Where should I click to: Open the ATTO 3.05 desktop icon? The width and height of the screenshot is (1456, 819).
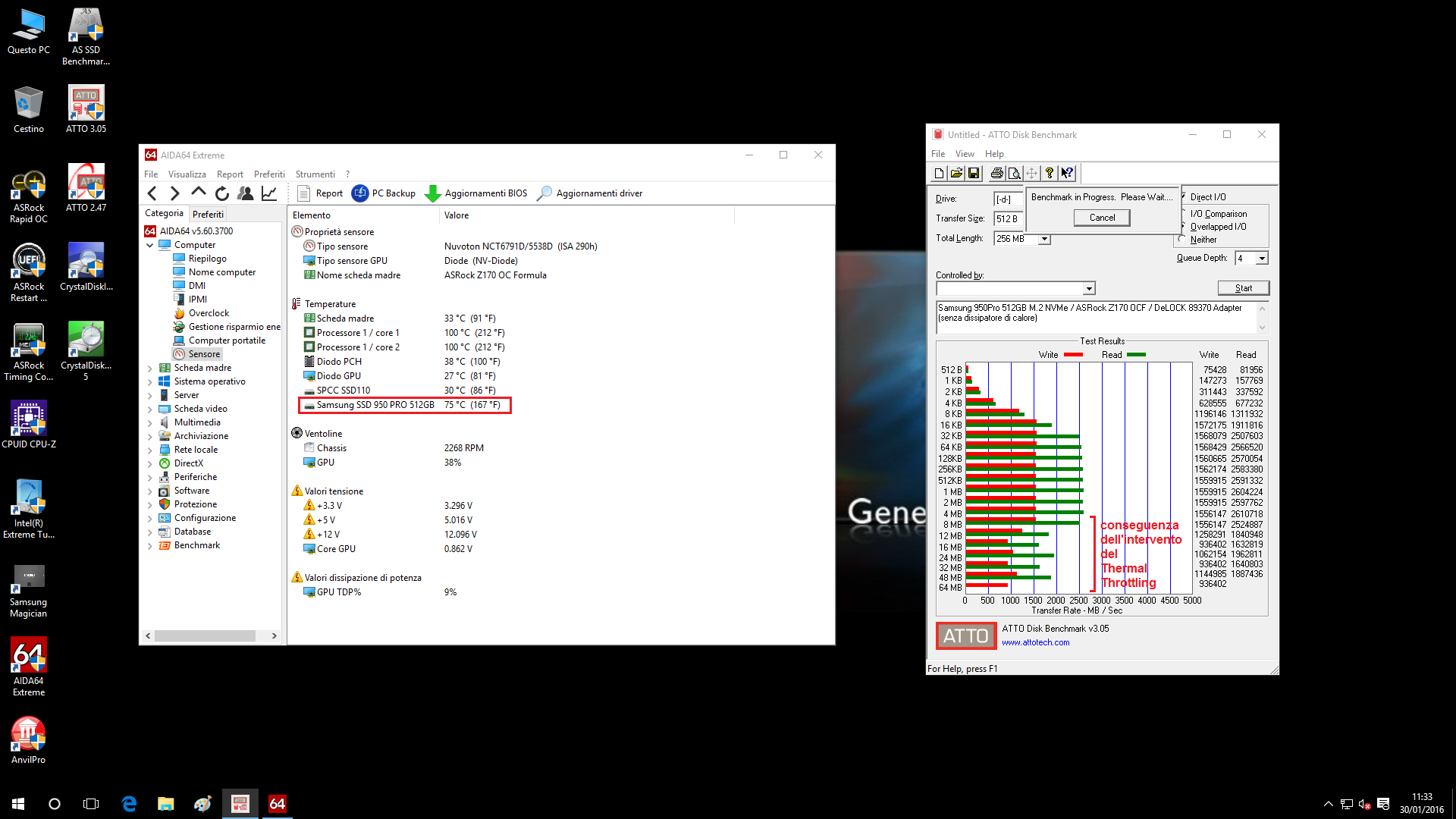pyautogui.click(x=86, y=109)
